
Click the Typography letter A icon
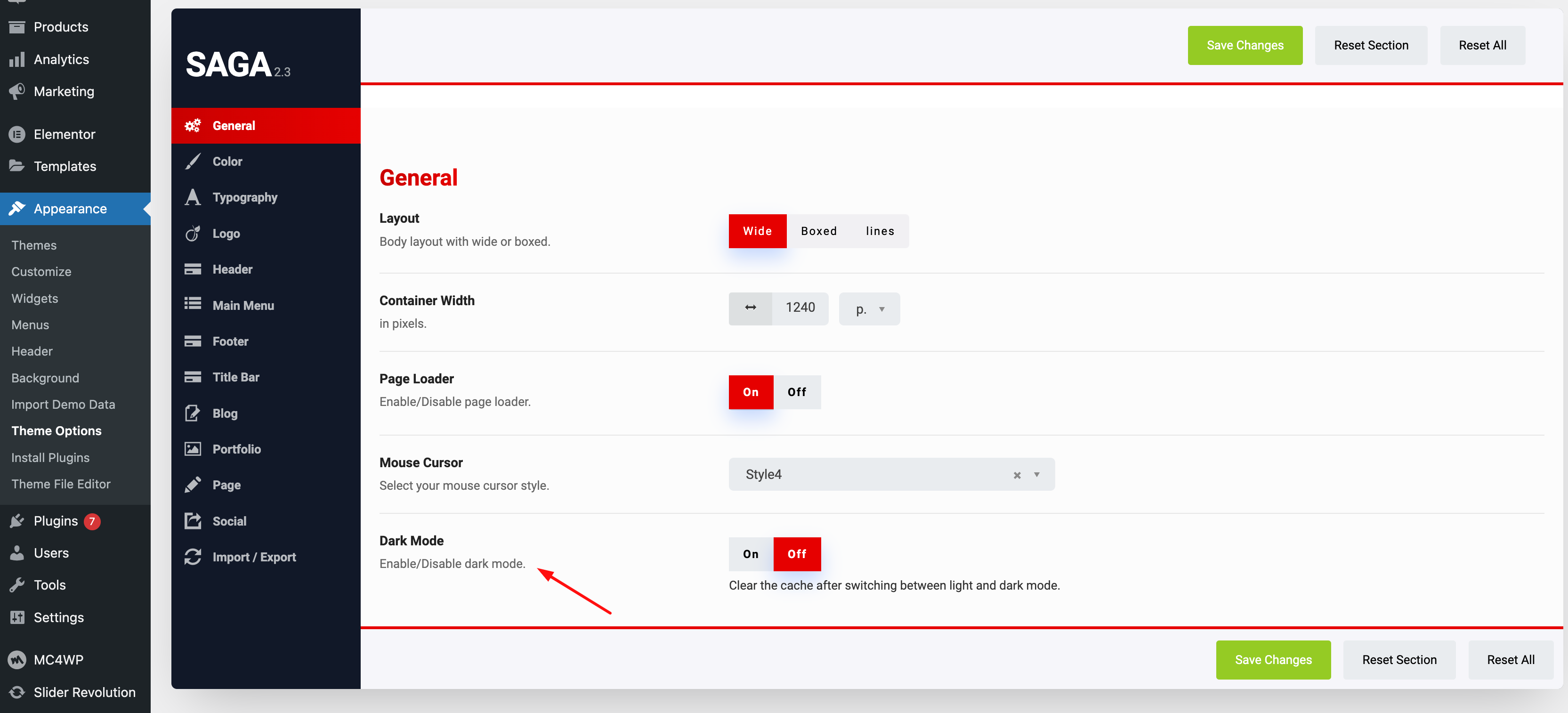[x=192, y=197]
